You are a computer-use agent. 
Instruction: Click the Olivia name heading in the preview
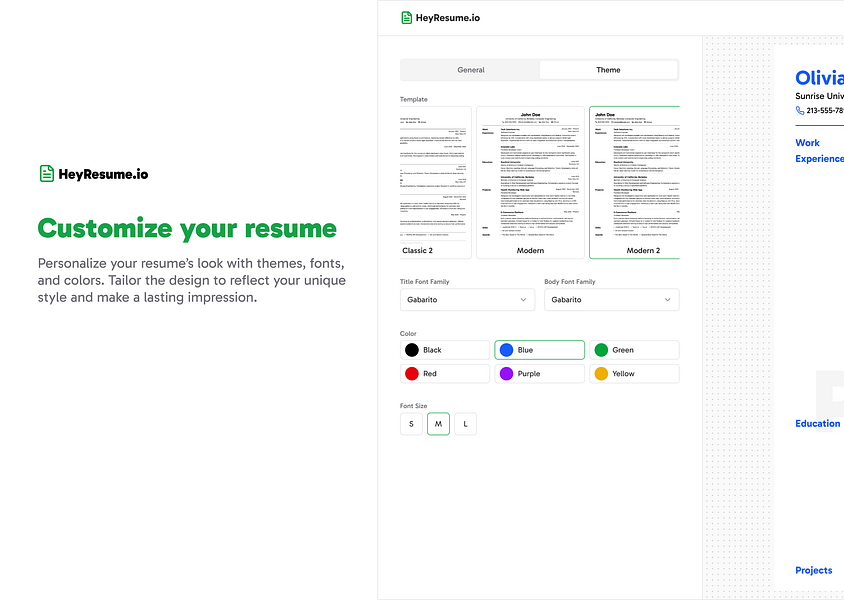[818, 78]
